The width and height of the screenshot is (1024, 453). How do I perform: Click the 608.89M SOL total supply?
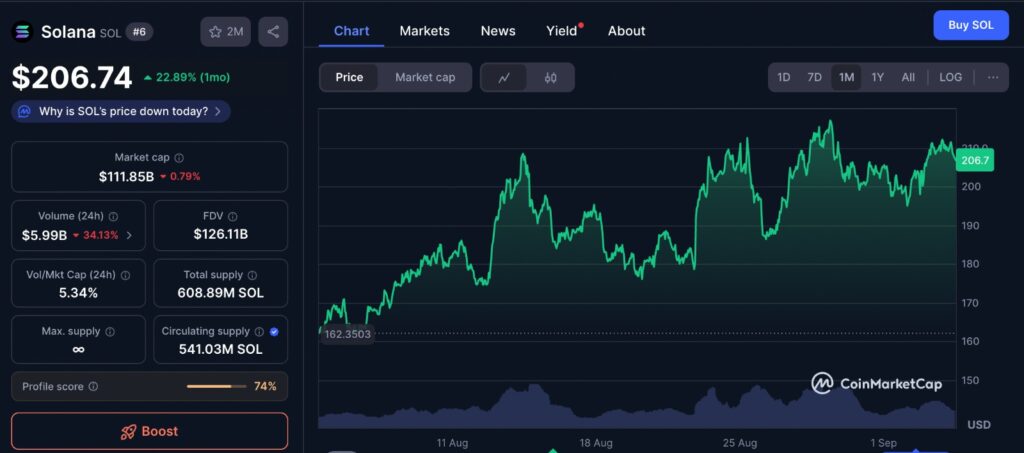pos(221,293)
